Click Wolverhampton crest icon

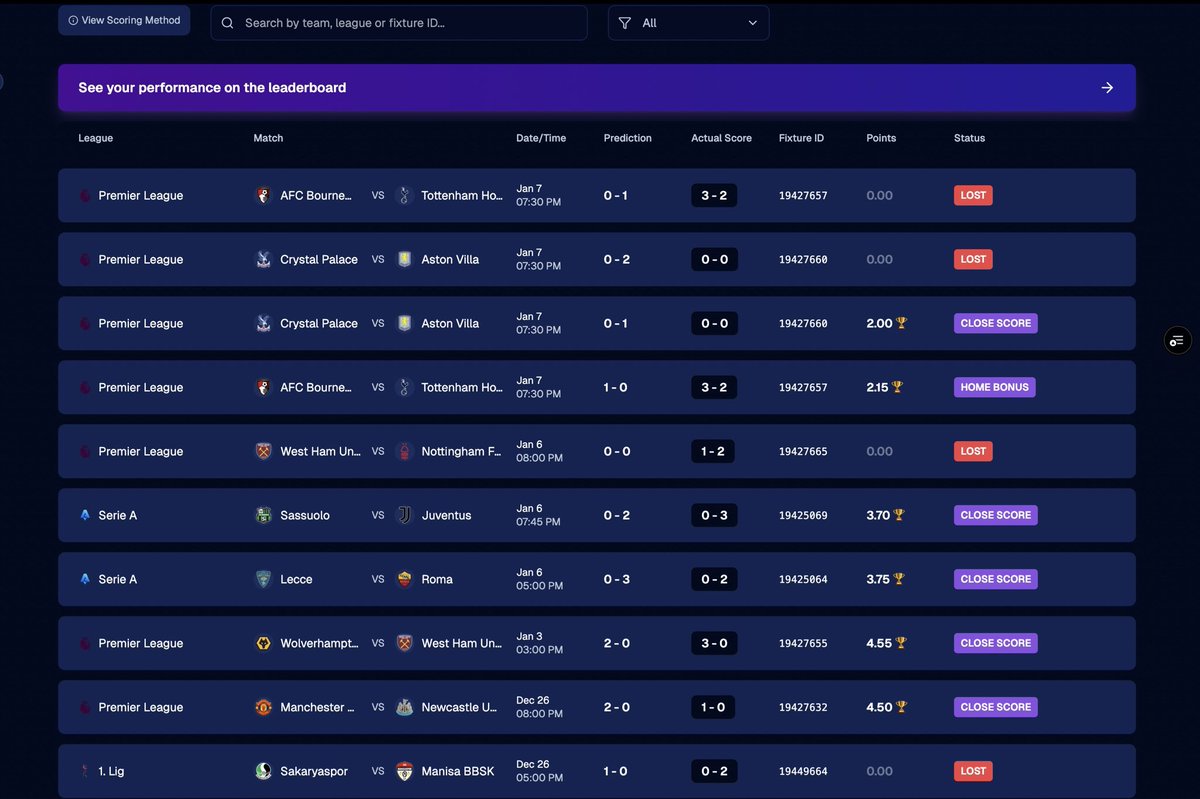pyautogui.click(x=264, y=643)
